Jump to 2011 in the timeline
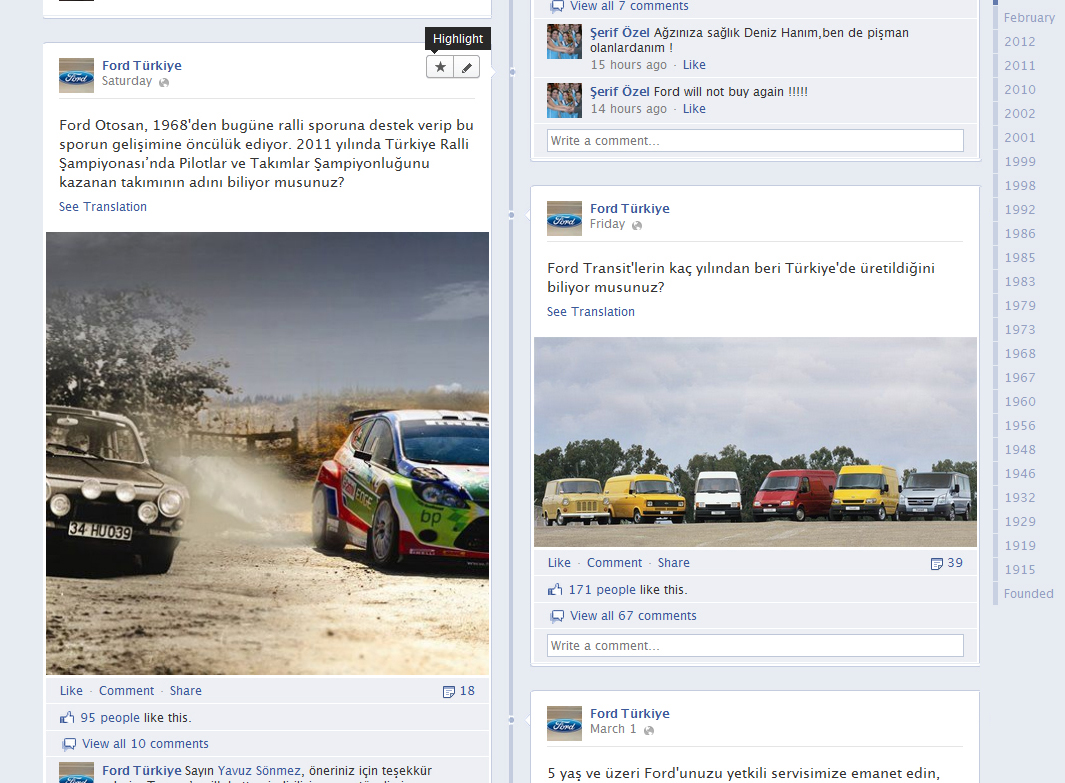Viewport: 1065px width, 783px height. 1019,66
